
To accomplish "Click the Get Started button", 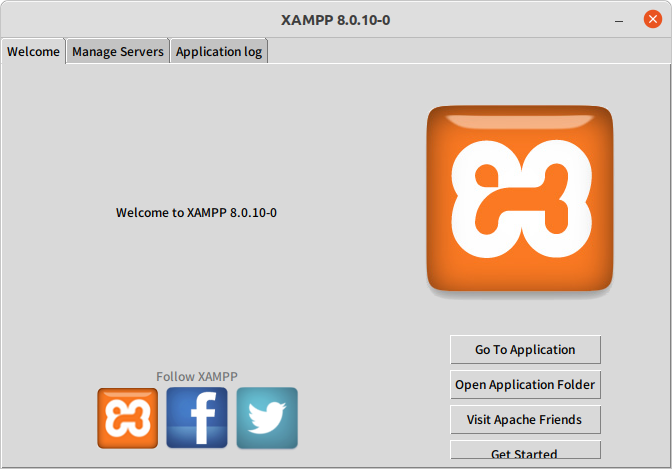I will (525, 451).
